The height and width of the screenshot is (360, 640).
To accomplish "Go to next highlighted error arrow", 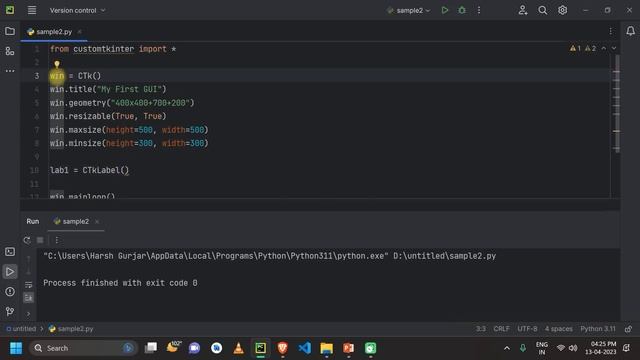I will (x=613, y=49).
